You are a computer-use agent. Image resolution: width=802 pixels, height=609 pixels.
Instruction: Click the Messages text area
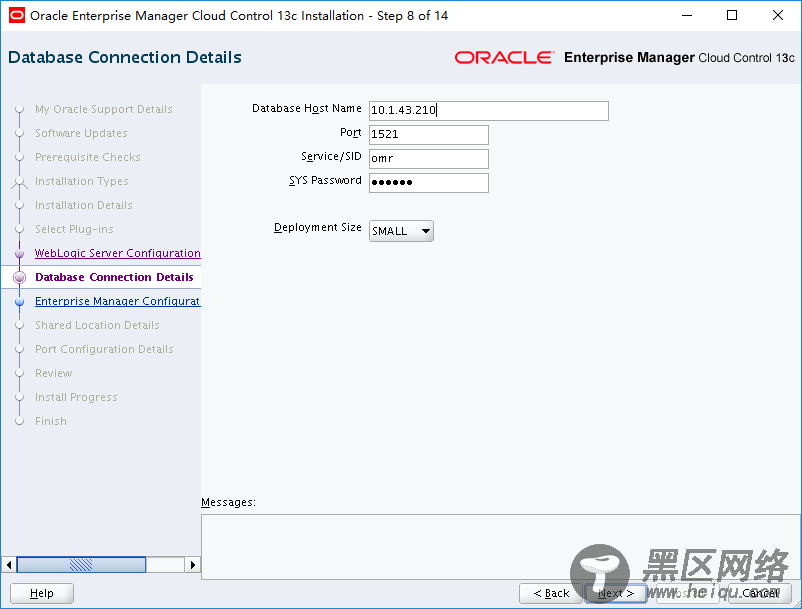tap(501, 547)
